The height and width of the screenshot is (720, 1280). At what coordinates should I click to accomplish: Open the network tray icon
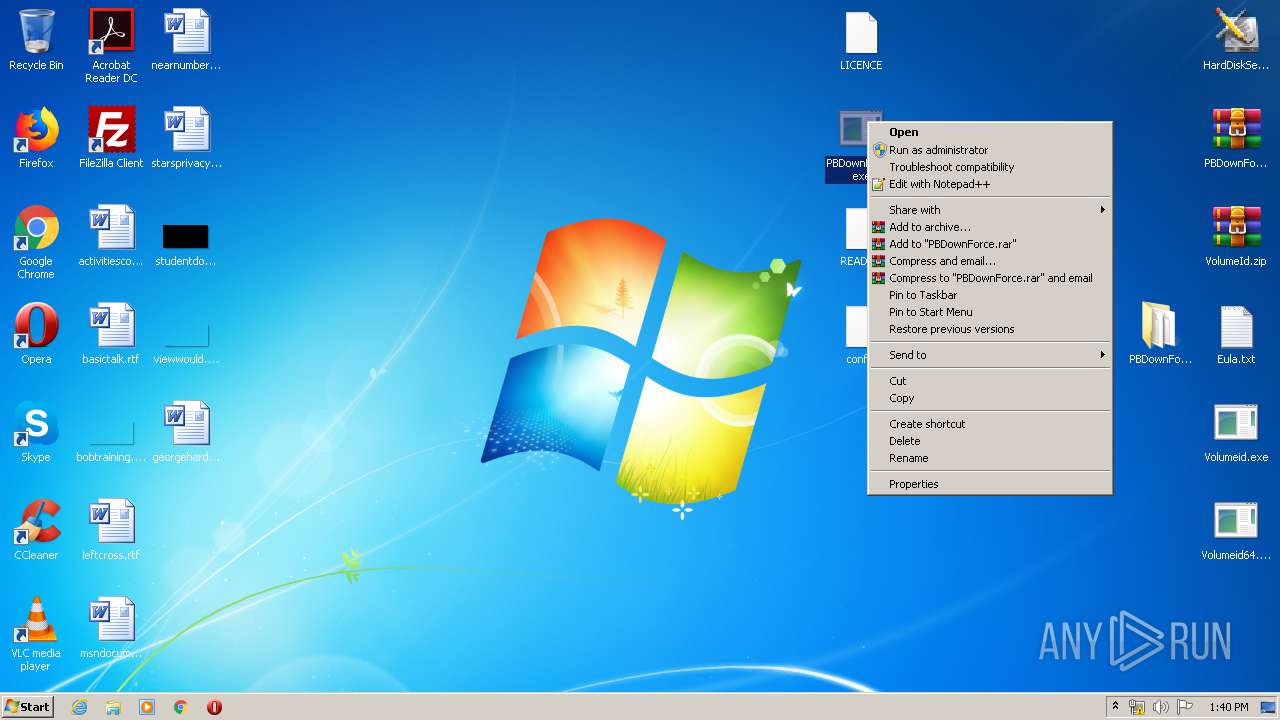[x=1137, y=707]
